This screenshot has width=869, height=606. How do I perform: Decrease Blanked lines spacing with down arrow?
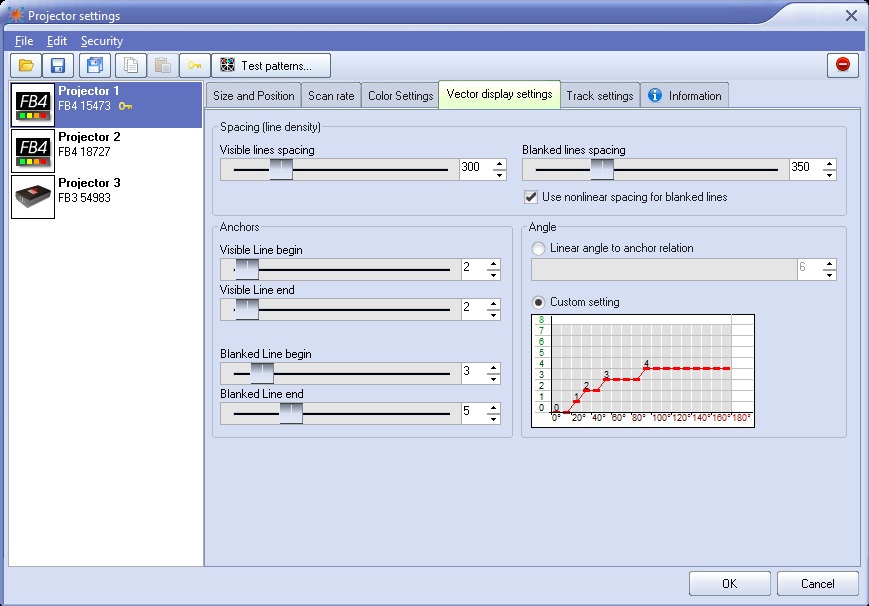(829, 175)
